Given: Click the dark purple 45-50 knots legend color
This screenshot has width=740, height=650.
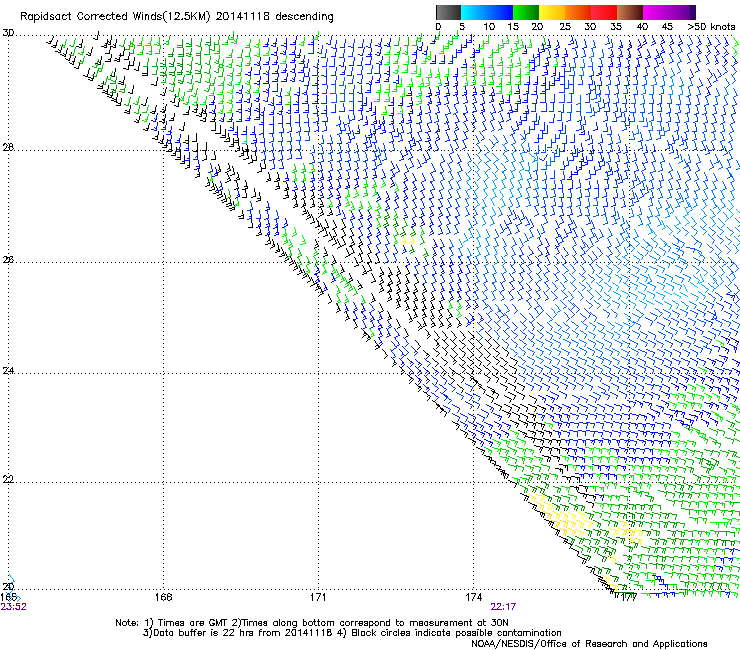Looking at the screenshot, I should pos(682,12).
